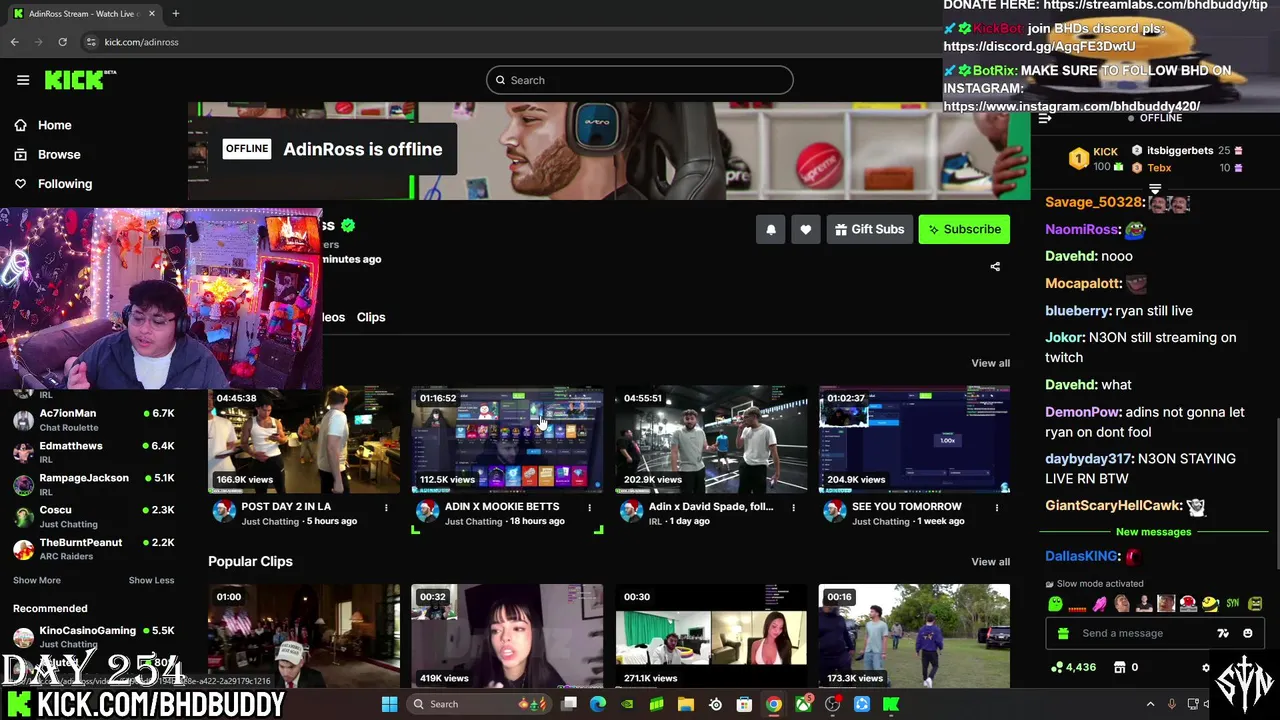Play the 271.1K views popular clip
The width and height of the screenshot is (1280, 720).
(x=711, y=636)
